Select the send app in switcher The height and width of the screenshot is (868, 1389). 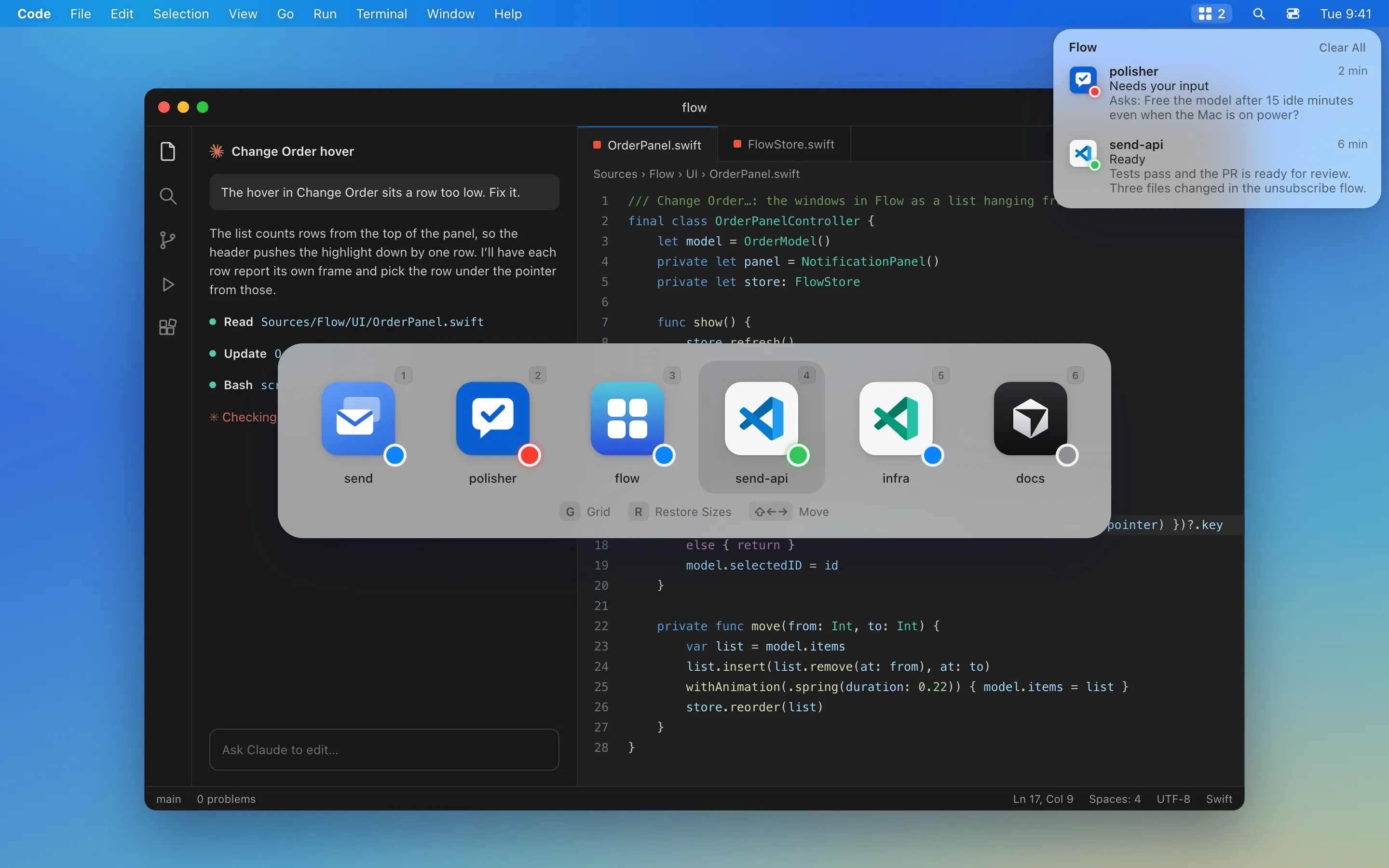point(358,427)
